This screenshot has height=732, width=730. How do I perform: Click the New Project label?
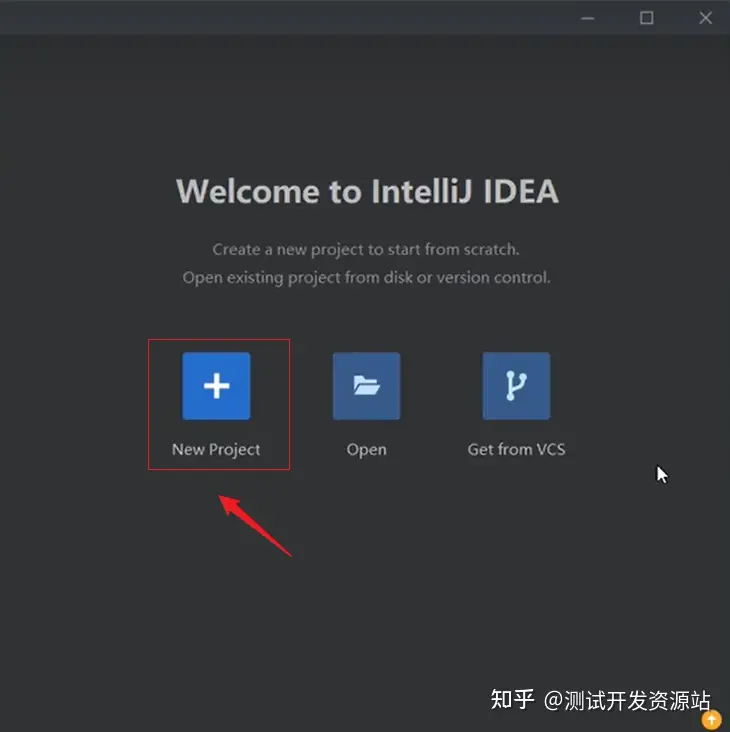(x=216, y=450)
